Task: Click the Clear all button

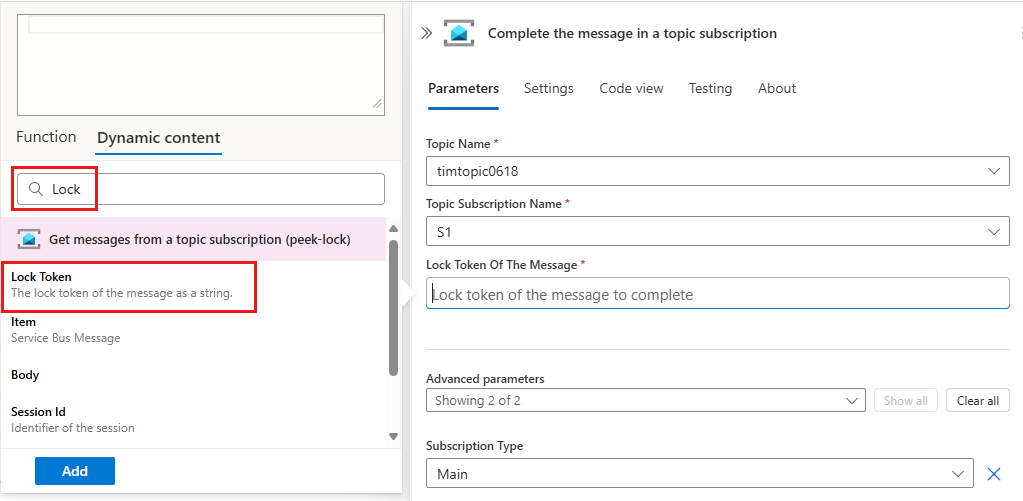Action: pyautogui.click(x=977, y=400)
